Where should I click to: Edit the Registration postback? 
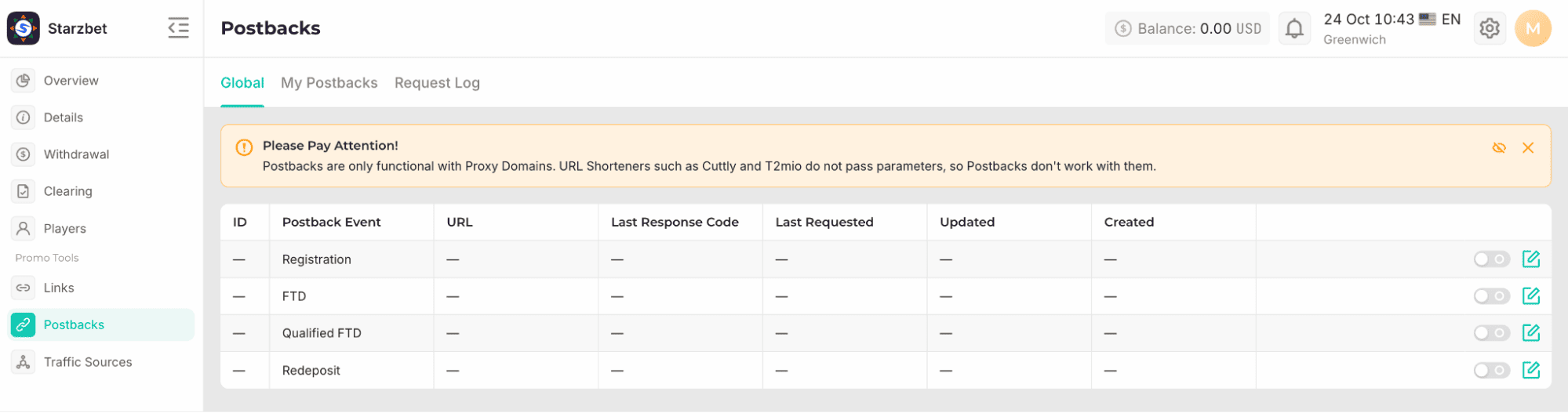point(1530,259)
